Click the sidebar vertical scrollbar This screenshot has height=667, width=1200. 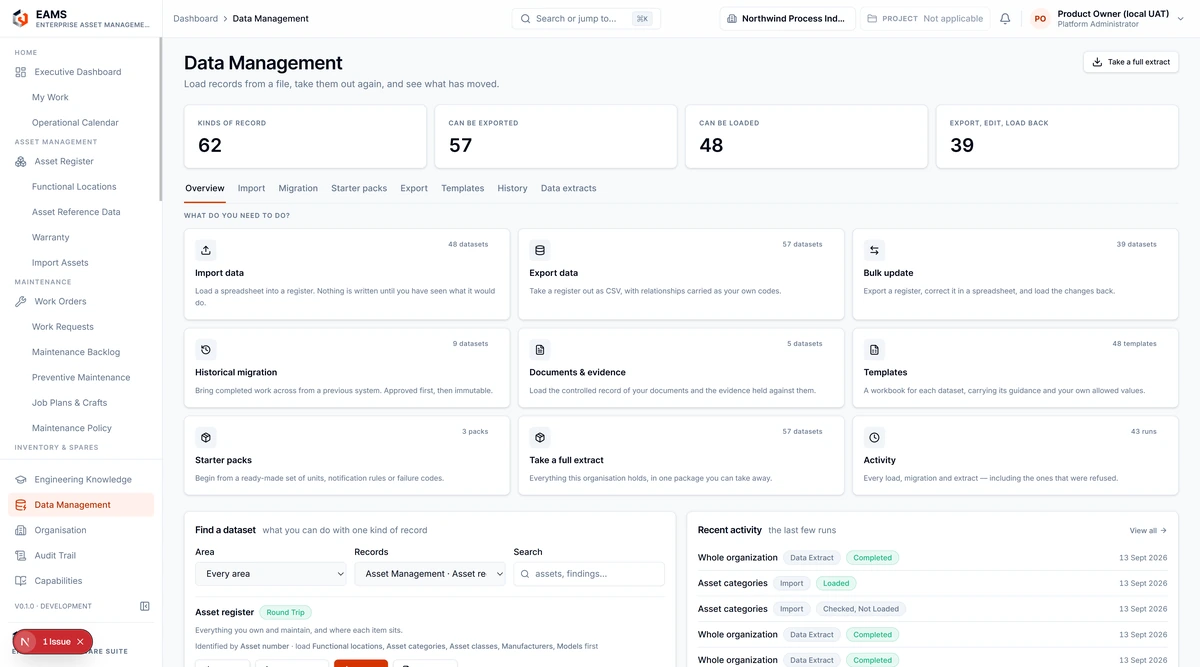pos(160,120)
